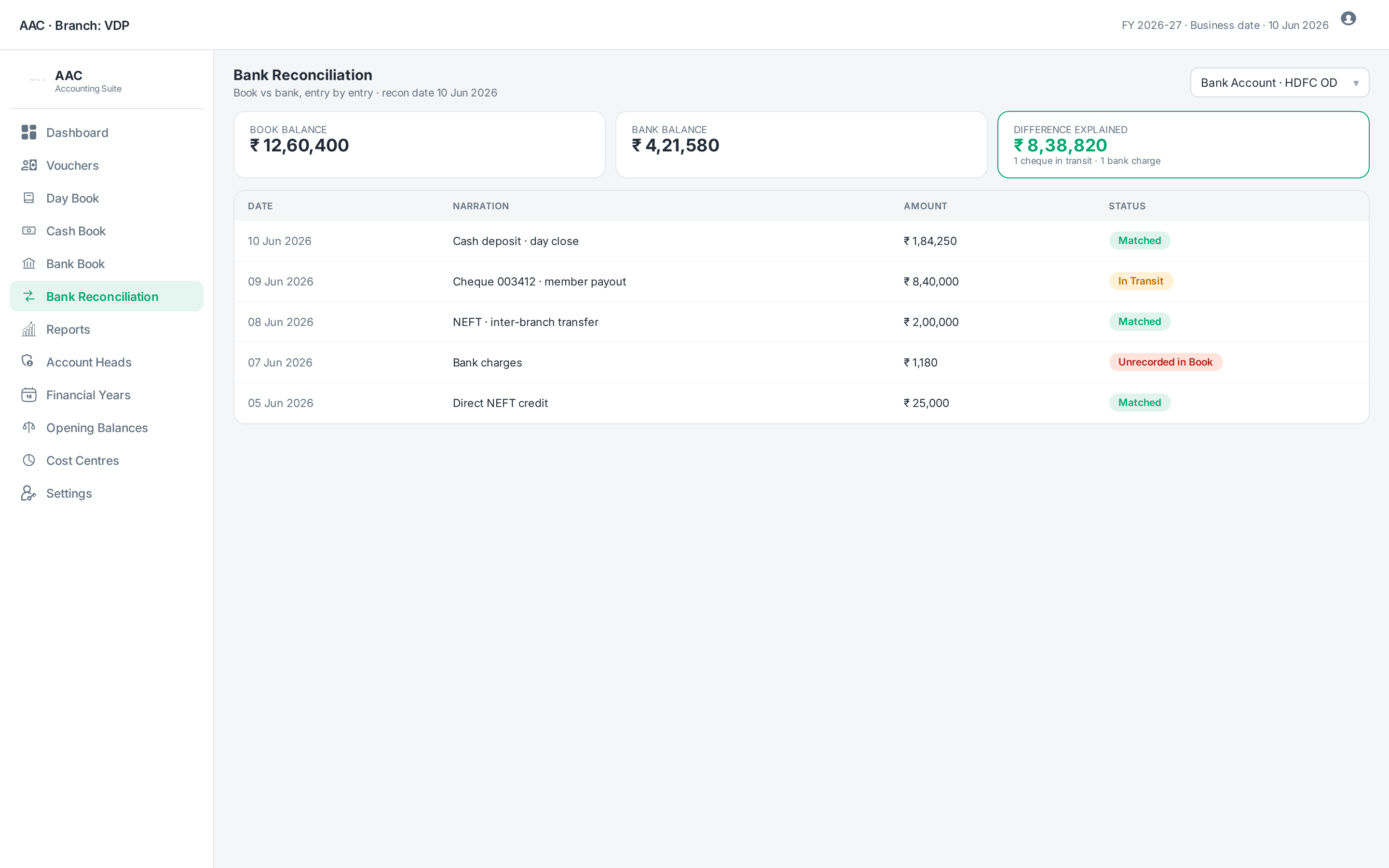Click the Bank Balance card
Viewport: 1389px width, 868px height.
801,145
